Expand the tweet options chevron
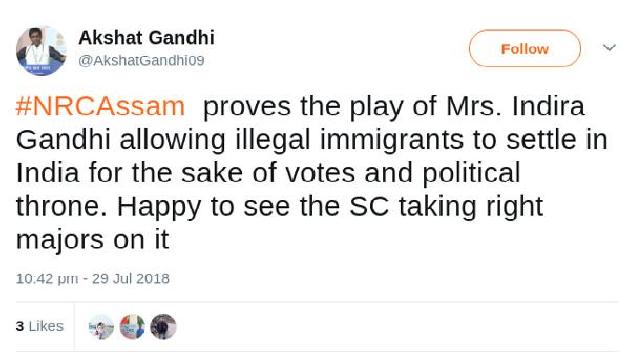The image size is (630, 362). pos(610,48)
